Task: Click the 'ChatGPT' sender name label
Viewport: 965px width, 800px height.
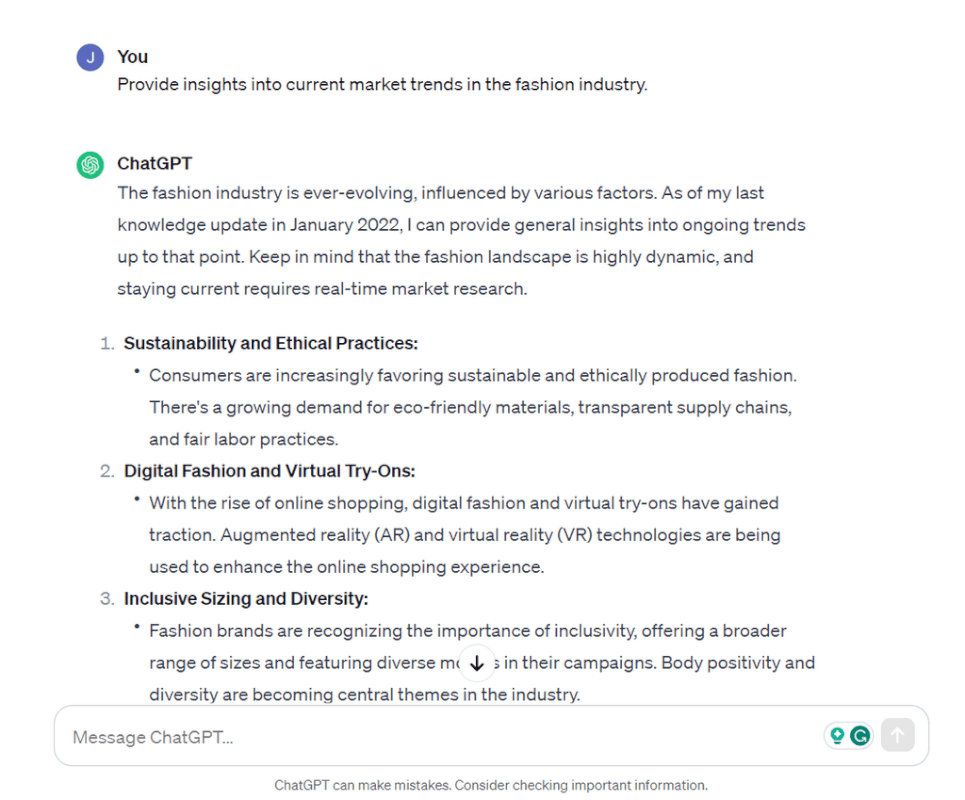Action: [154, 163]
